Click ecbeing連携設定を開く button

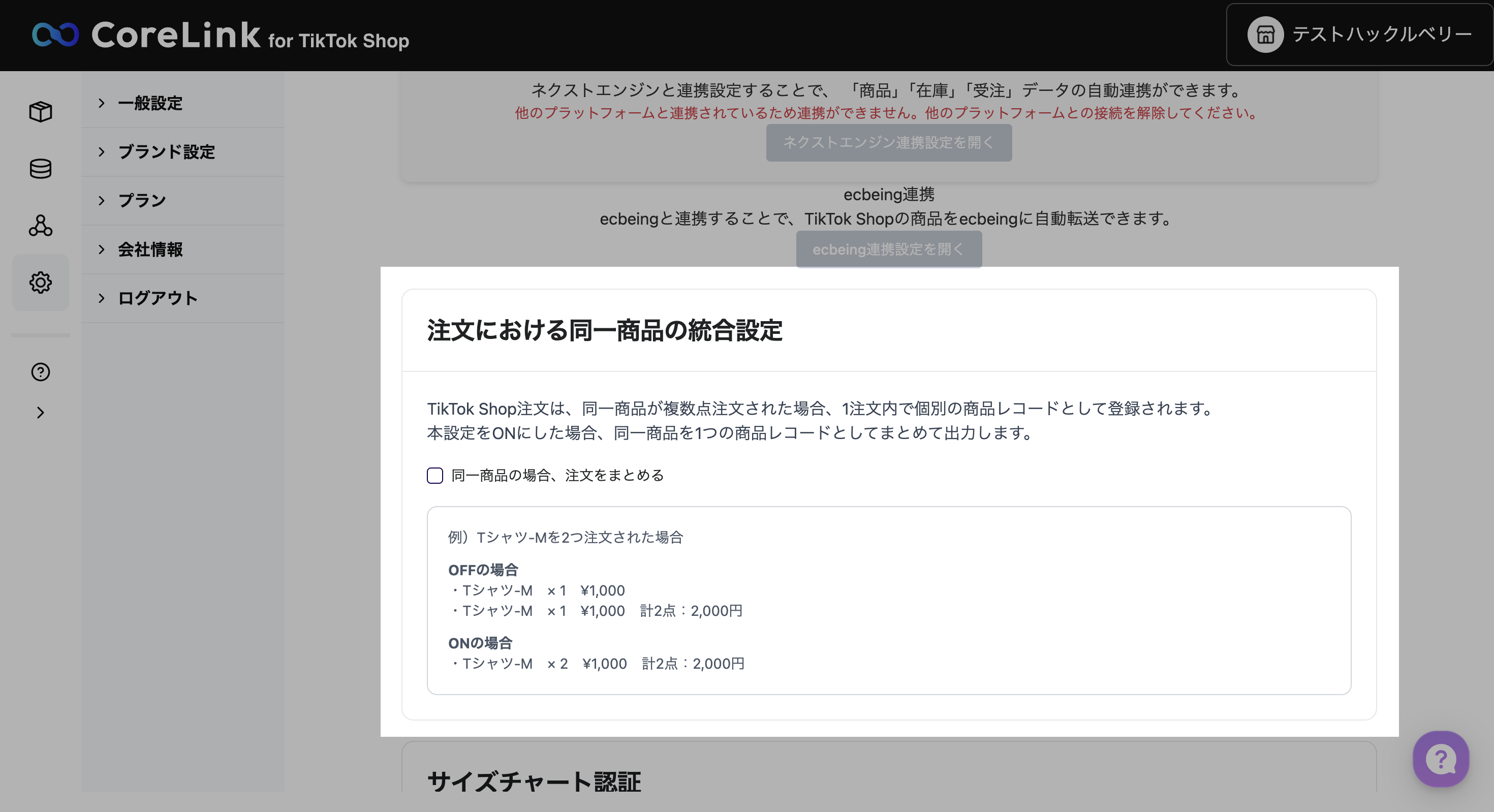click(x=888, y=249)
